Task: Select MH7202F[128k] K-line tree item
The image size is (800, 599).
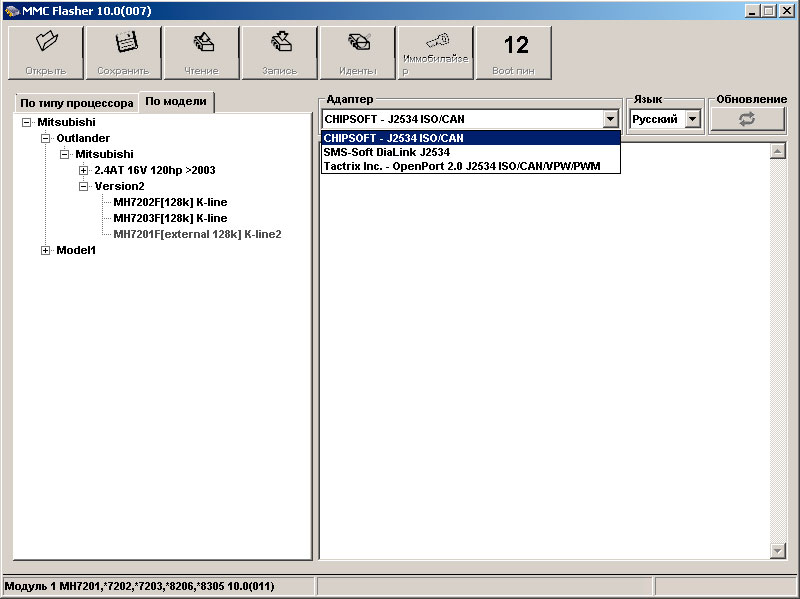Action: click(x=170, y=202)
